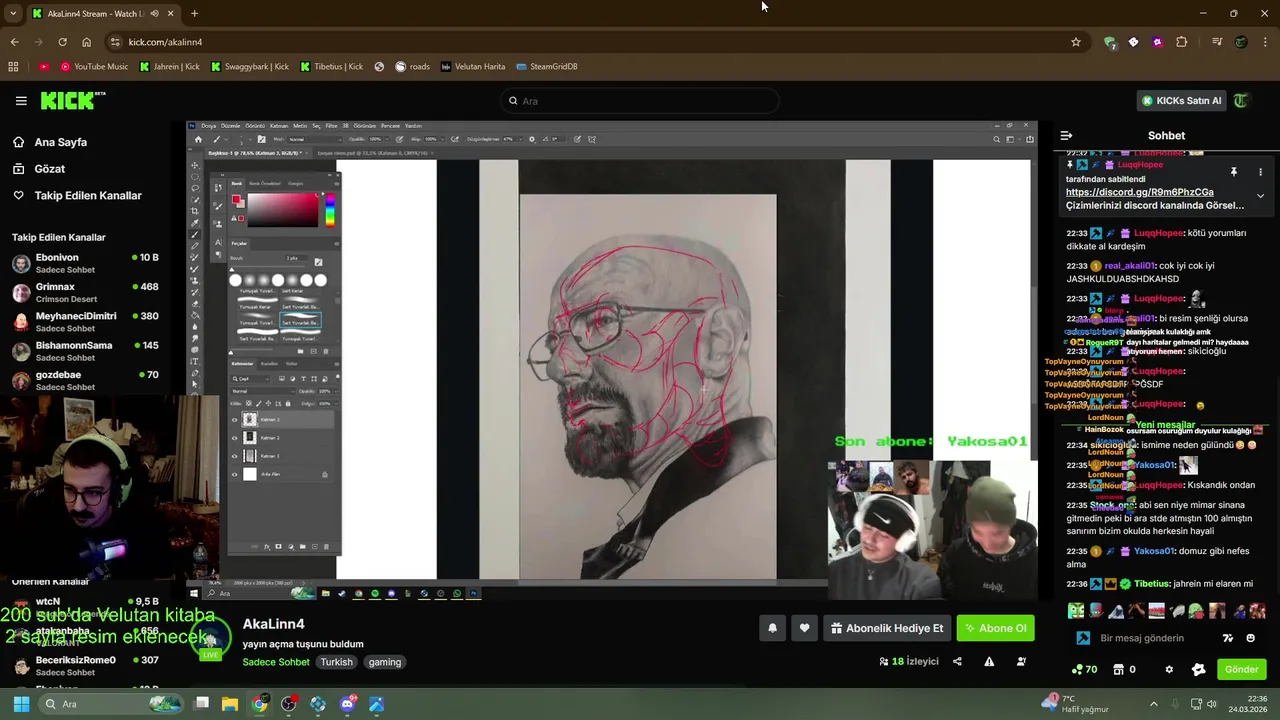The image size is (1280, 720).
Task: Open Takip Edilen Kanallar in sidebar
Action: [77, 196]
